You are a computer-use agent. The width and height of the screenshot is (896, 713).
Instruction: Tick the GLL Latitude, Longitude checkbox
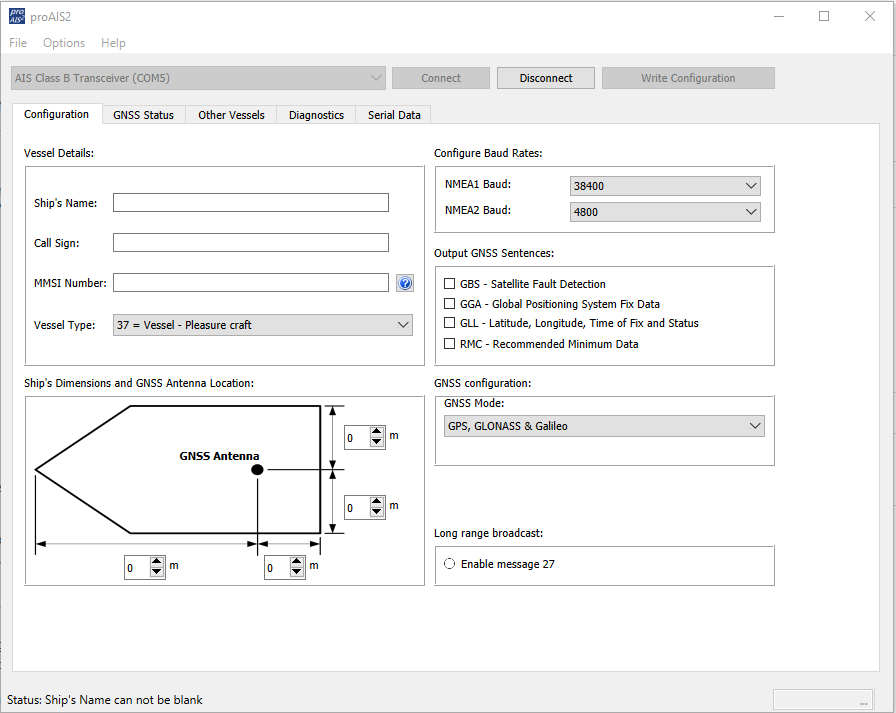tap(450, 323)
